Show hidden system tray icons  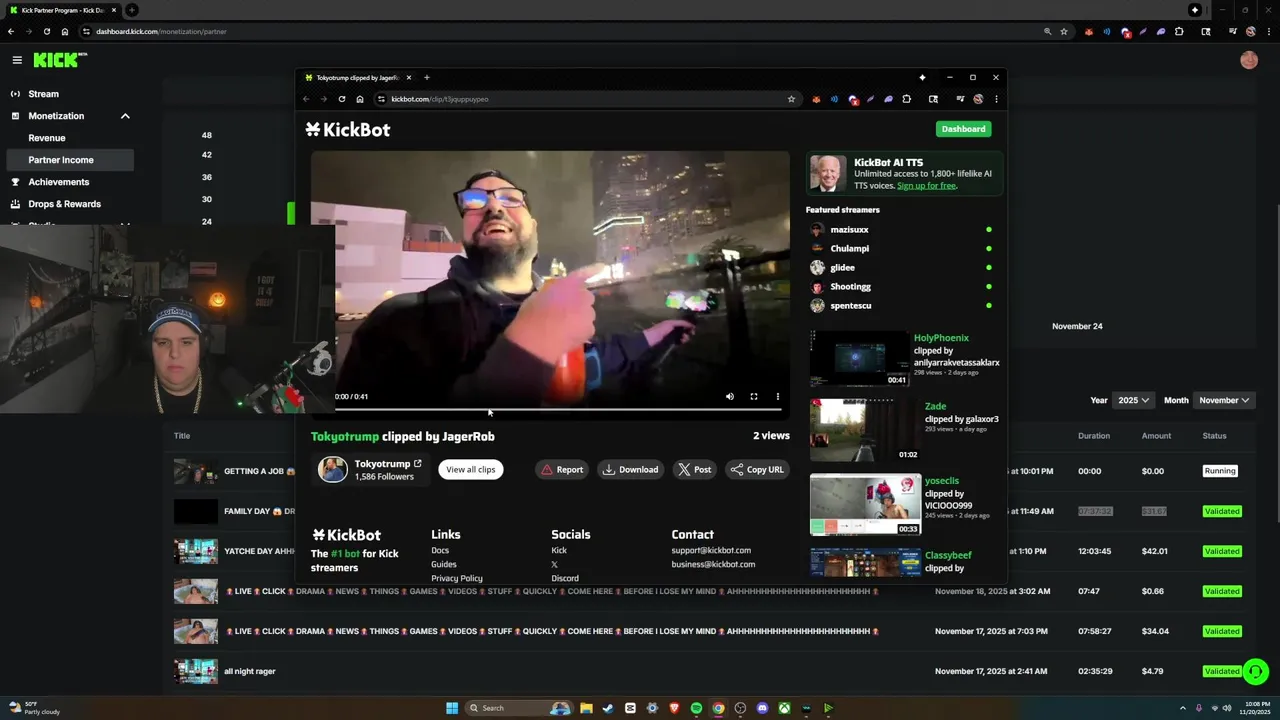pos(1183,708)
